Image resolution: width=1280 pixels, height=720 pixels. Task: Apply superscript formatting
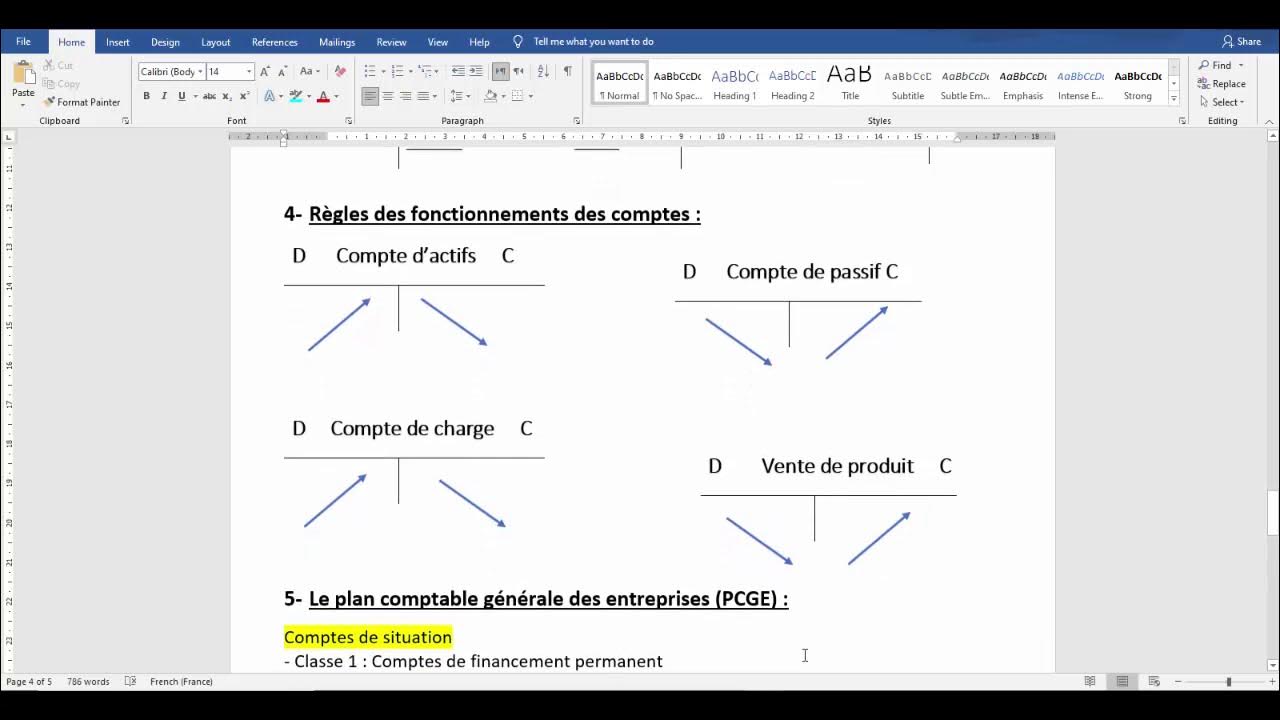[x=244, y=96]
